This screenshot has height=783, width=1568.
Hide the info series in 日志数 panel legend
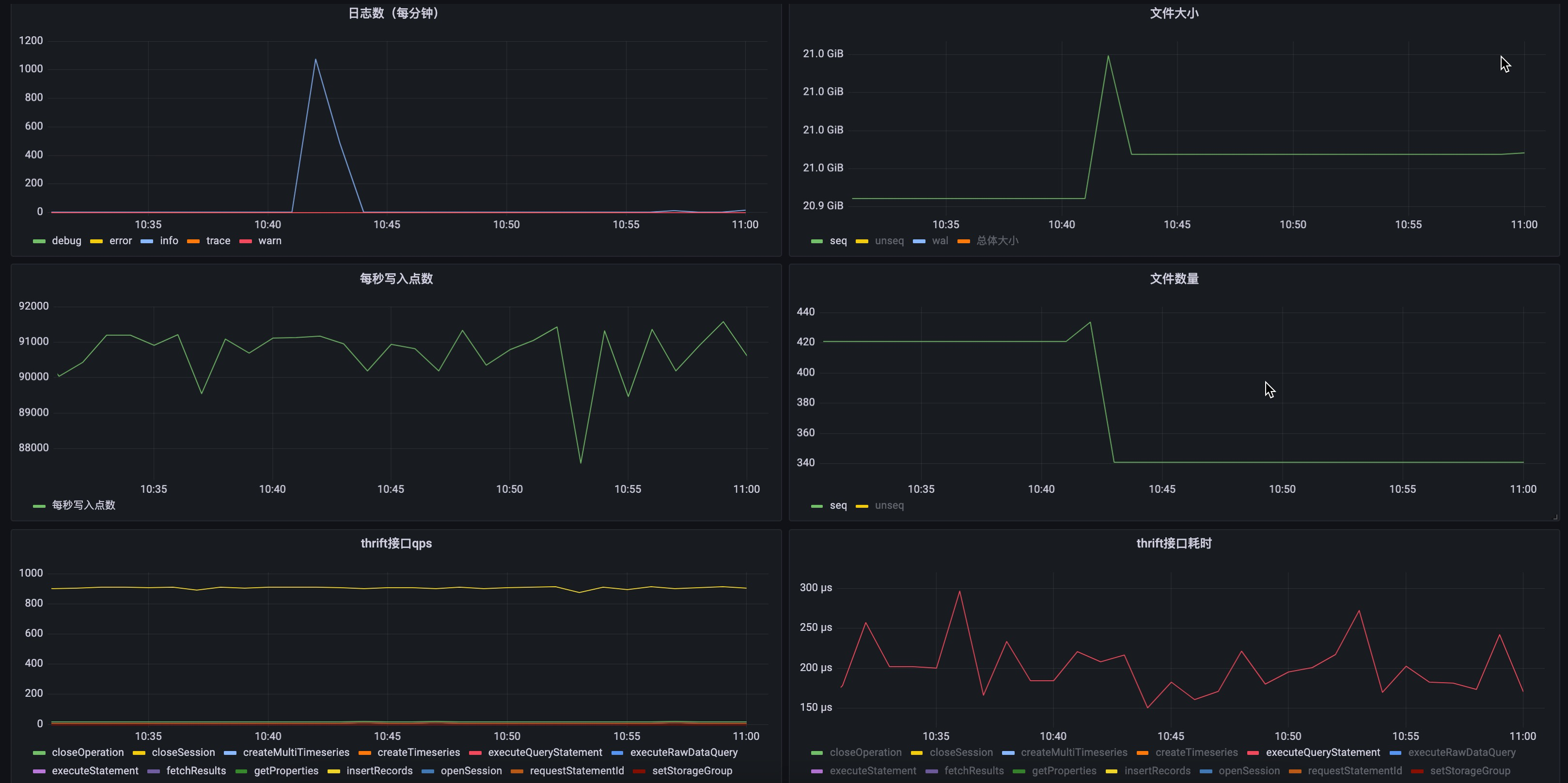coord(169,241)
